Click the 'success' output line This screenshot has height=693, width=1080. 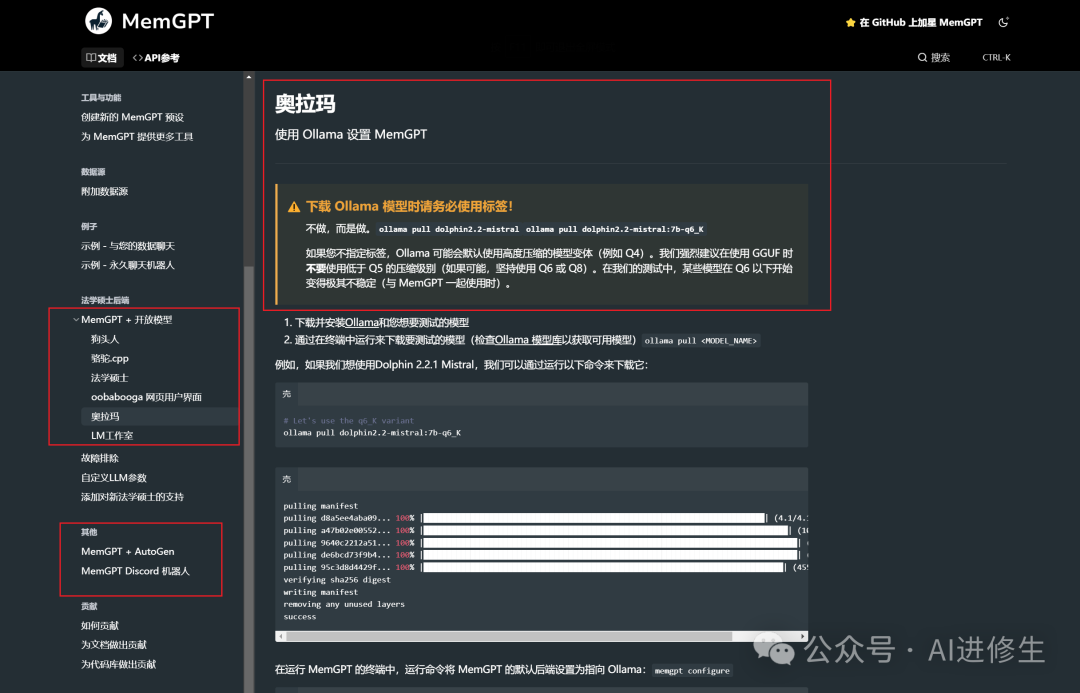pyautogui.click(x=300, y=617)
